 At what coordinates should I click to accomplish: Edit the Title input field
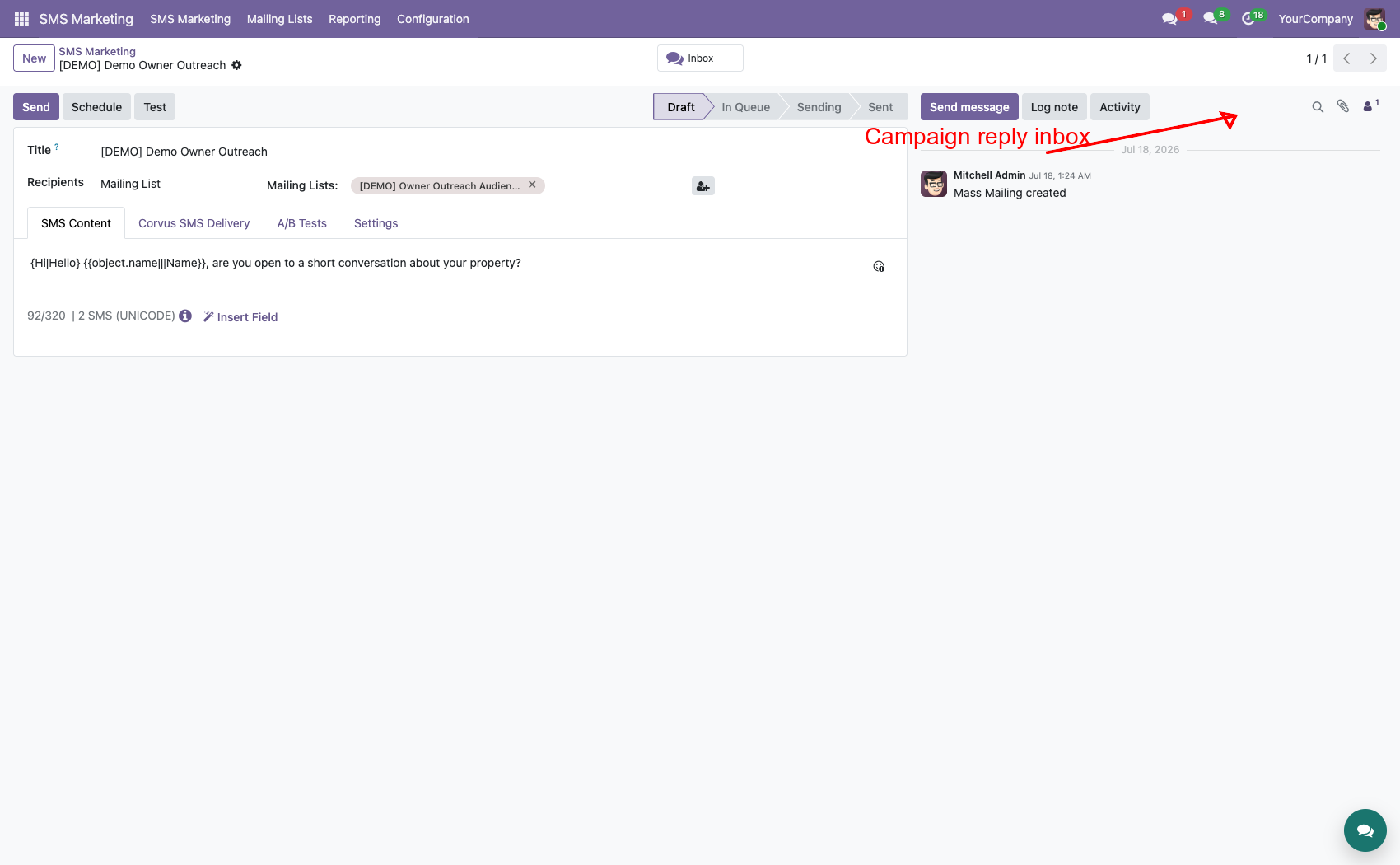(x=497, y=152)
